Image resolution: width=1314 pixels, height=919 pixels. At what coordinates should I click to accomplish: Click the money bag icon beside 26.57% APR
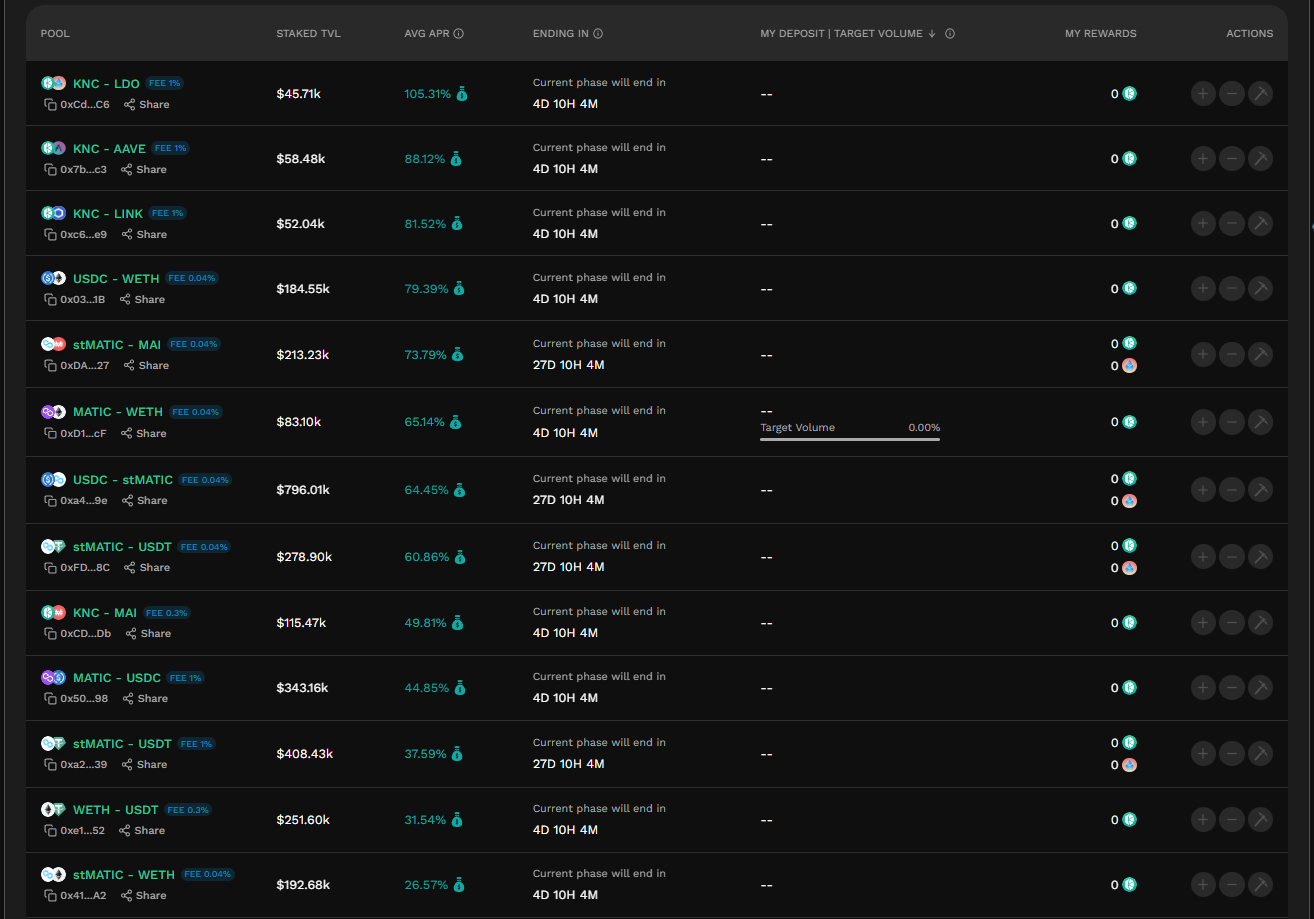[x=458, y=885]
